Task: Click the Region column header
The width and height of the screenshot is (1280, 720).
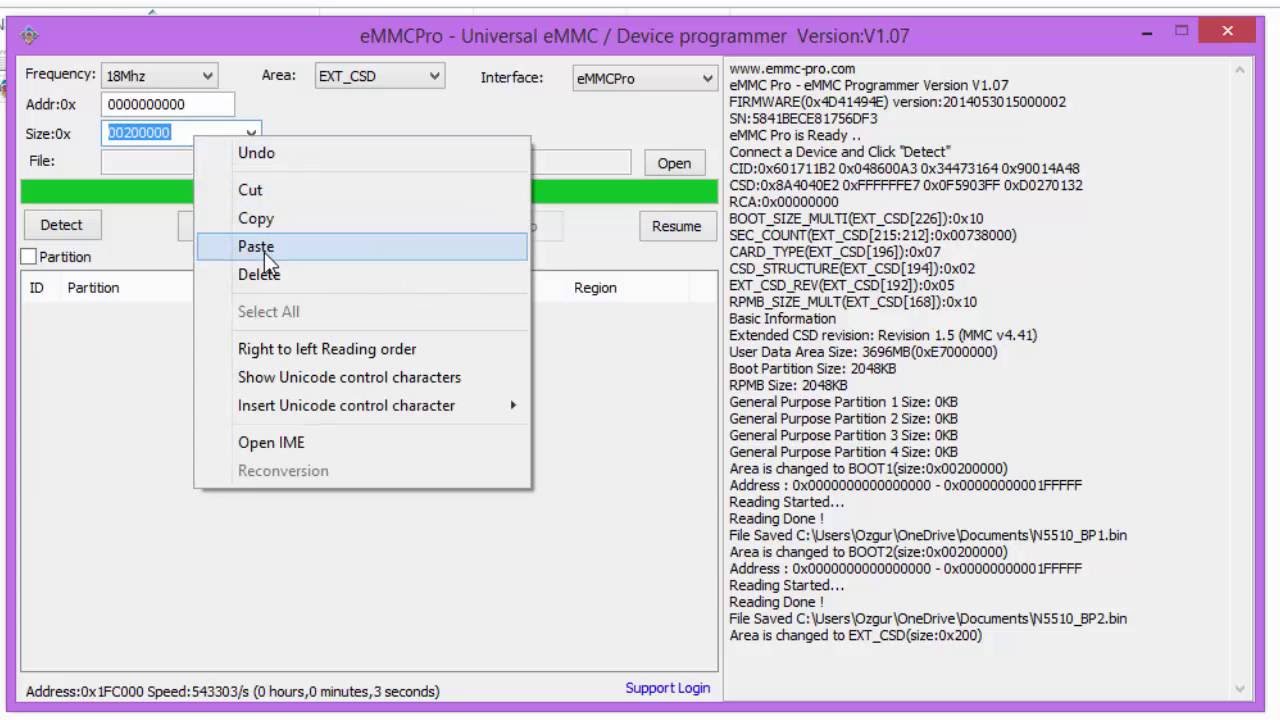Action: pos(595,287)
